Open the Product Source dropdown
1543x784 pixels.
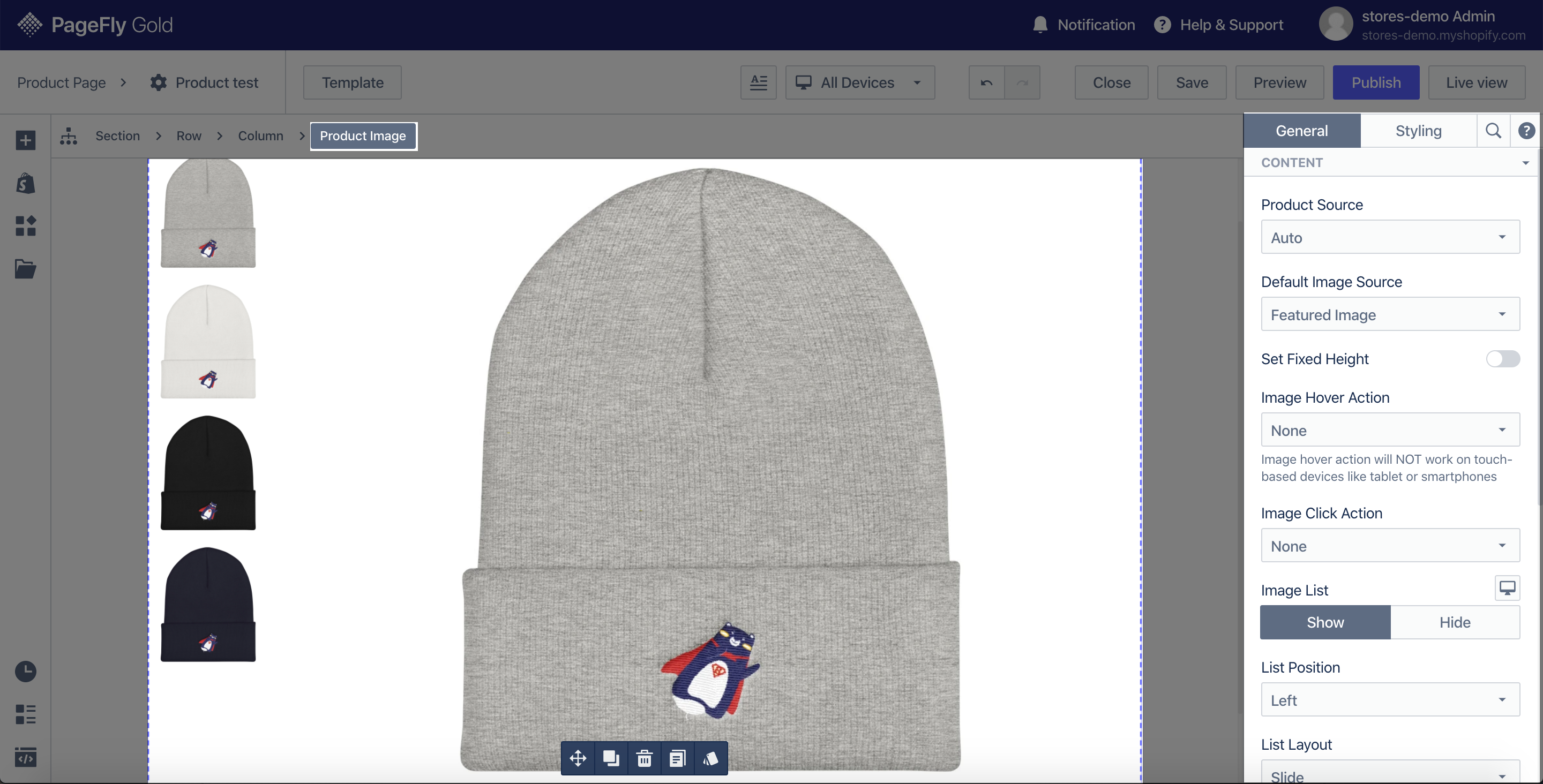[1390, 237]
